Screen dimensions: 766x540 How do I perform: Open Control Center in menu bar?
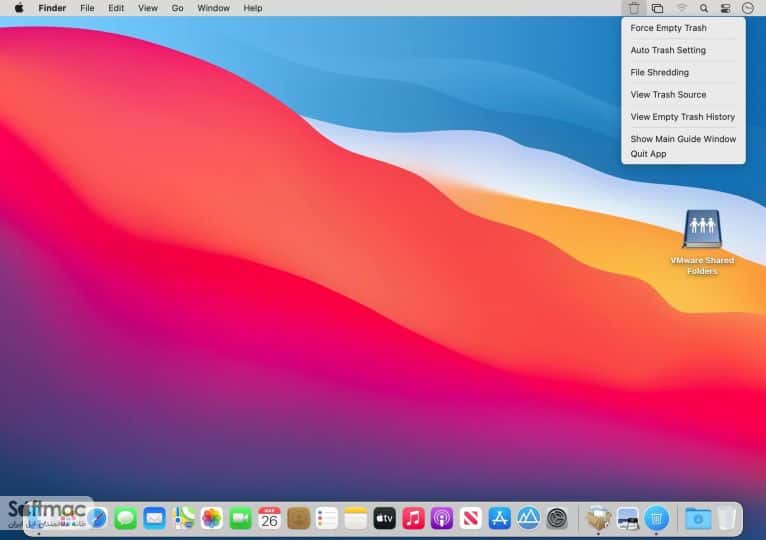(725, 8)
